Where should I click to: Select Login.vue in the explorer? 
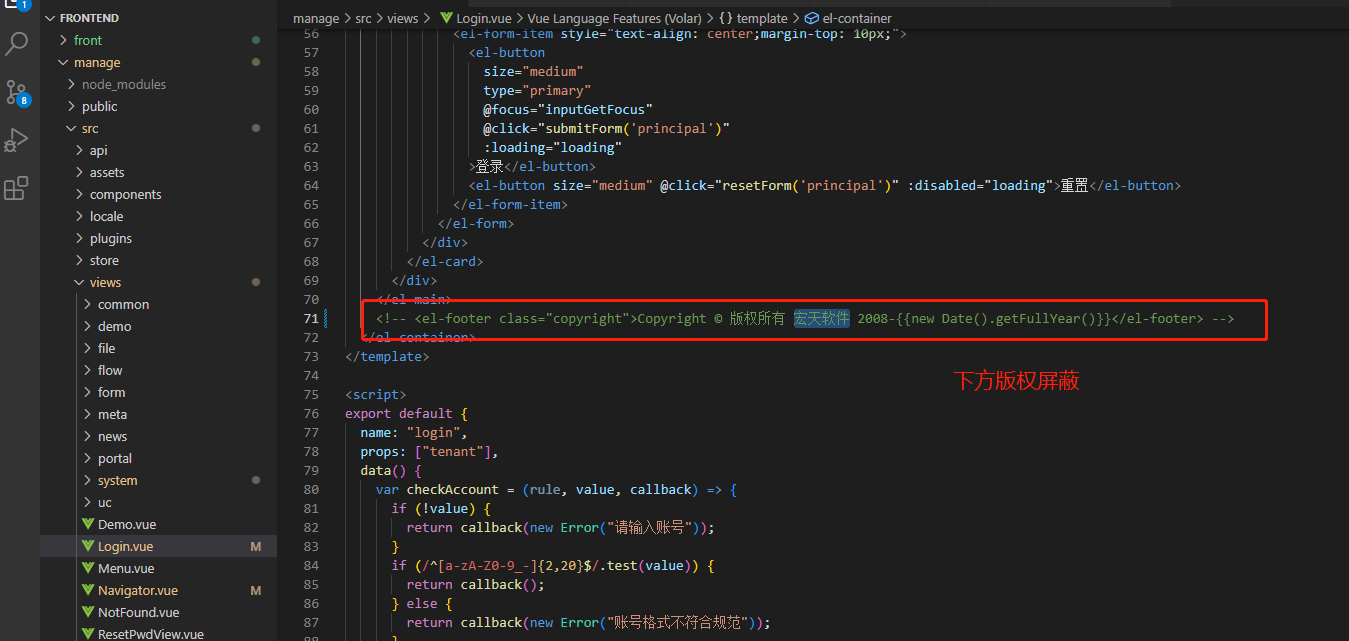click(x=126, y=546)
